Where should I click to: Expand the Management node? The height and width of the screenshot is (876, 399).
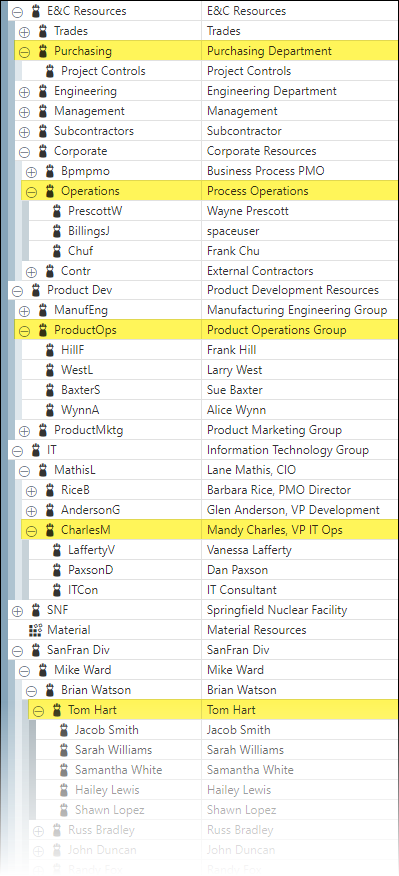pos(24,112)
